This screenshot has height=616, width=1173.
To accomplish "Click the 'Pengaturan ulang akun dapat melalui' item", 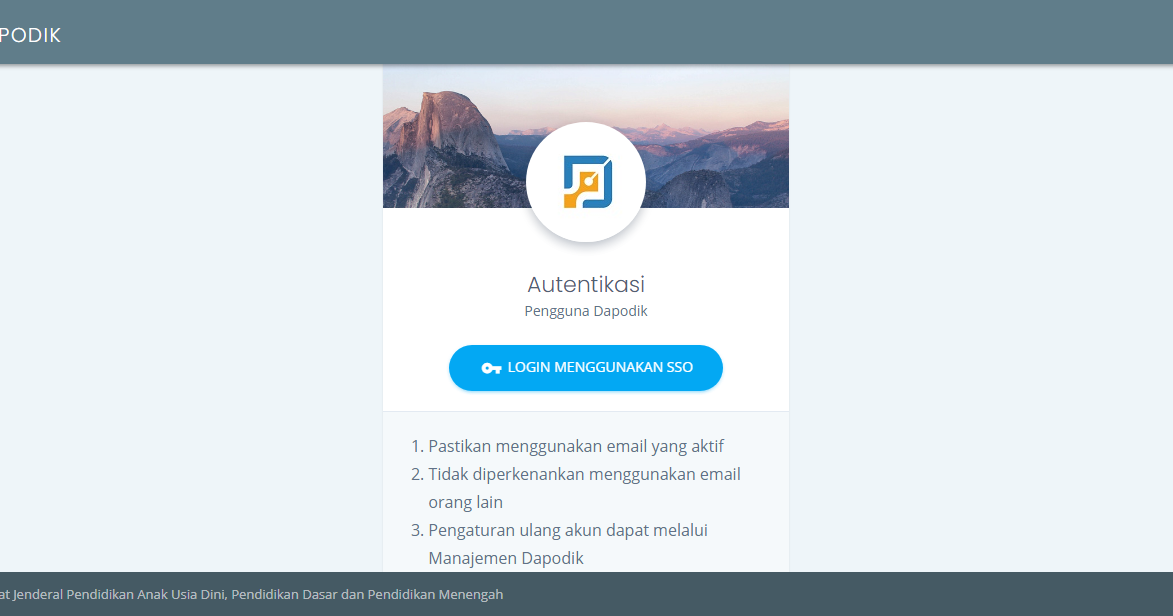I will tap(568, 530).
